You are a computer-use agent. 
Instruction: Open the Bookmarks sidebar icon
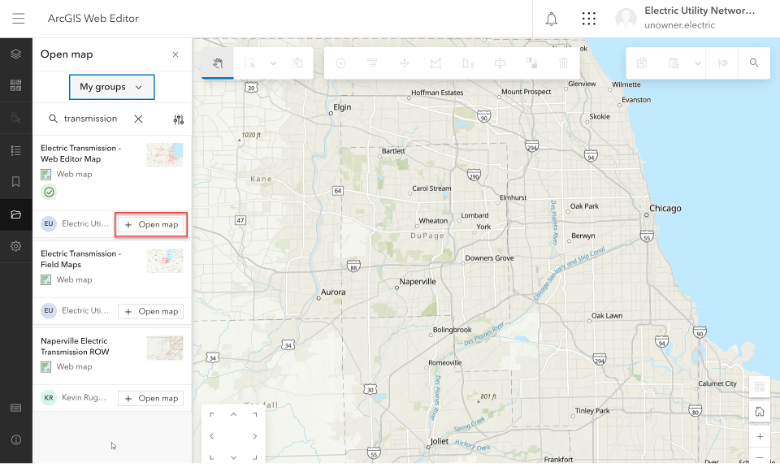(x=16, y=182)
